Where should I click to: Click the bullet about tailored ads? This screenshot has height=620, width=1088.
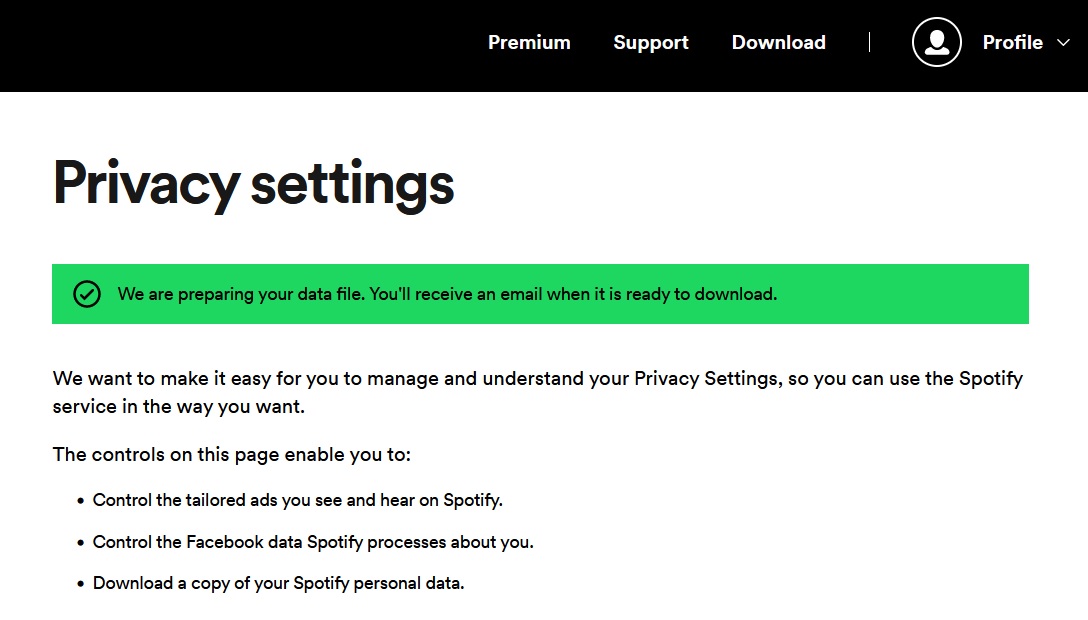298,500
